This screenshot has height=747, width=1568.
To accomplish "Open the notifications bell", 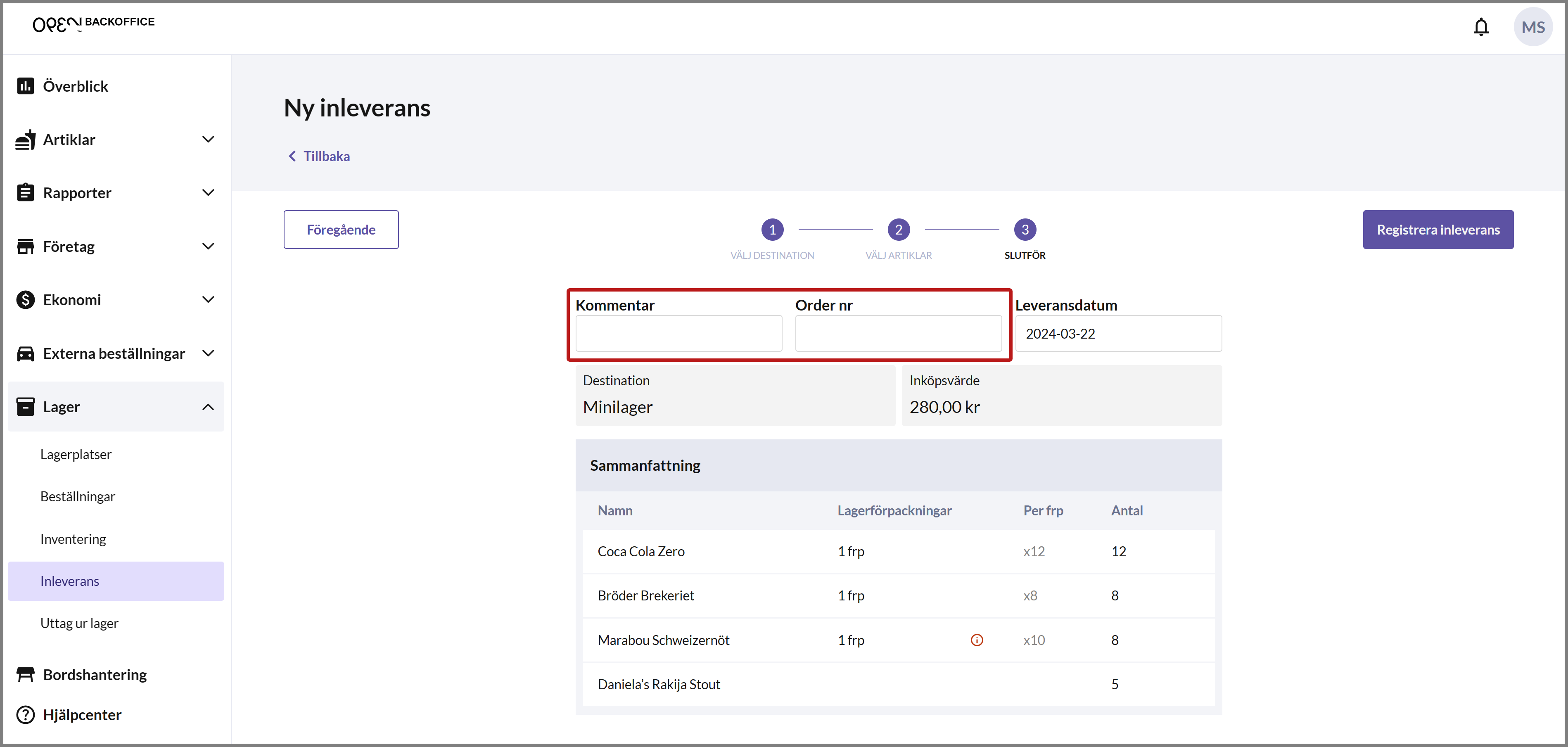I will click(1480, 27).
